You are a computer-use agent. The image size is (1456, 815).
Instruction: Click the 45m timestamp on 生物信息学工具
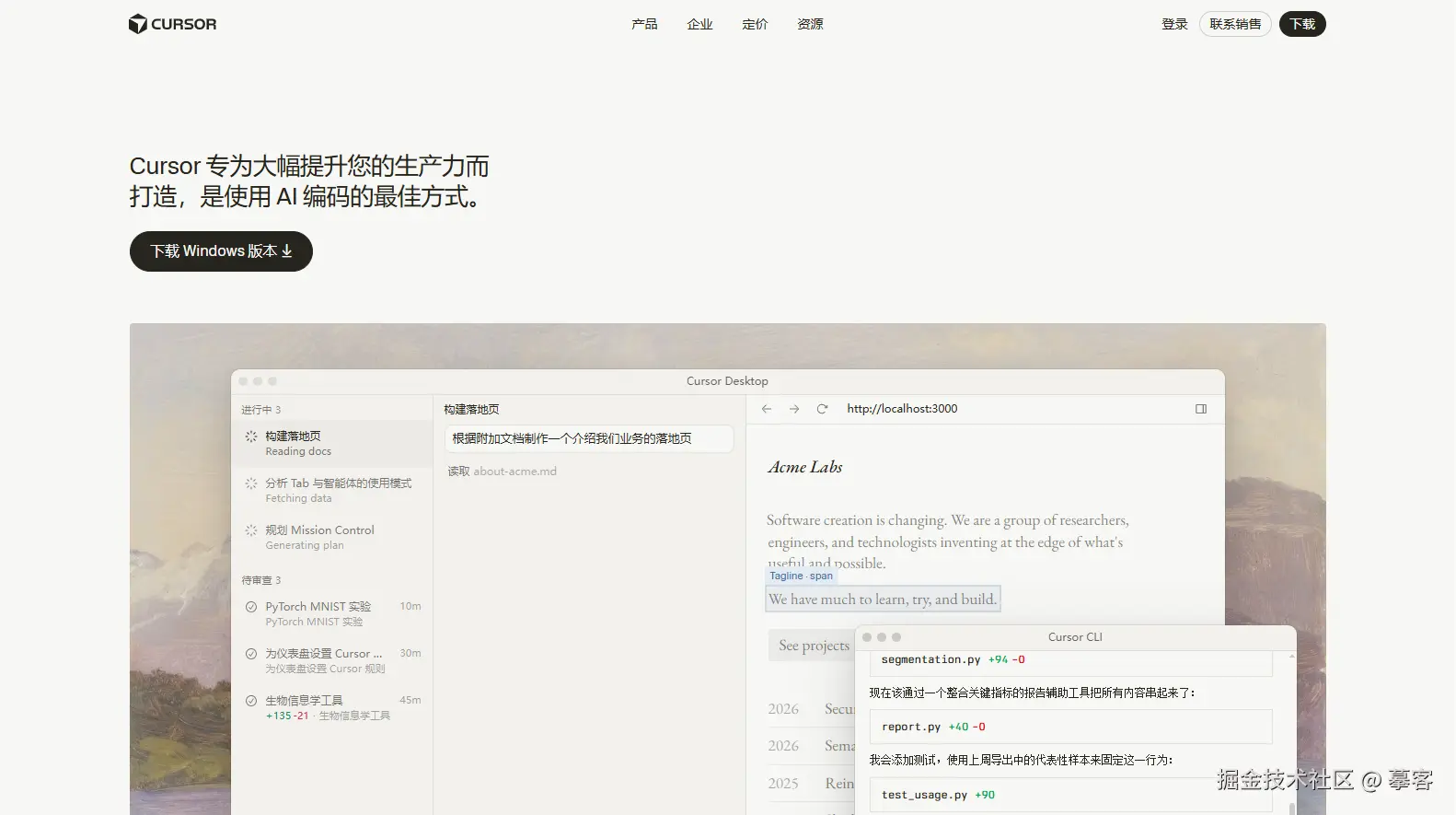click(410, 701)
